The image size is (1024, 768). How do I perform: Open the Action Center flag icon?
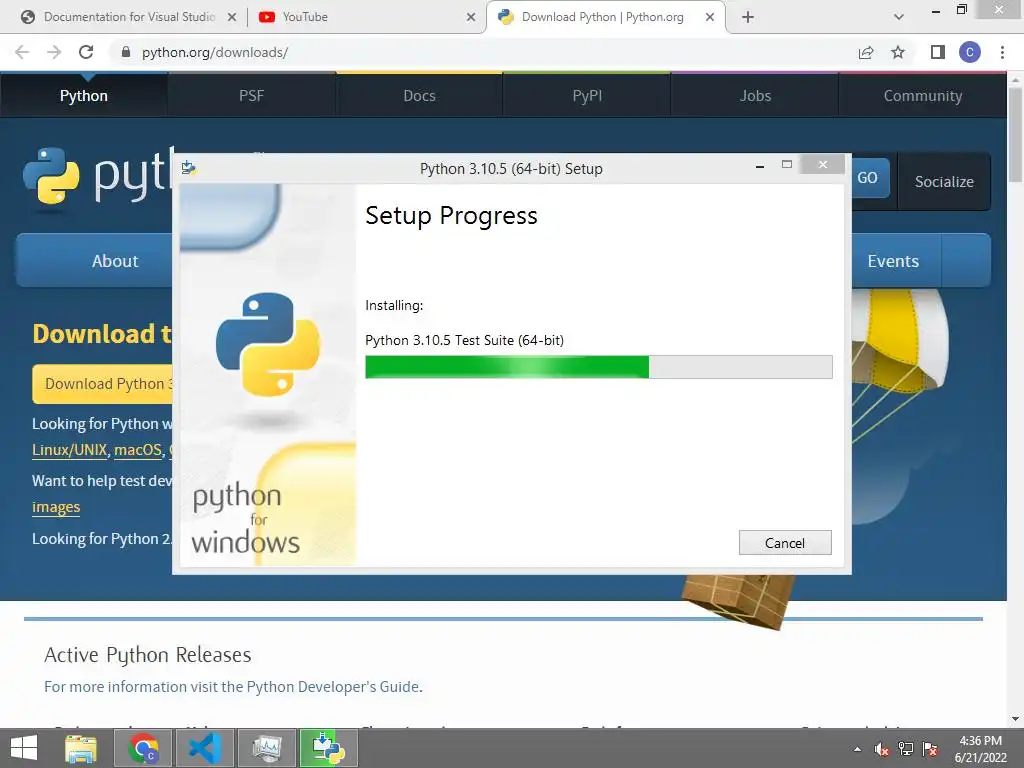pyautogui.click(x=930, y=749)
